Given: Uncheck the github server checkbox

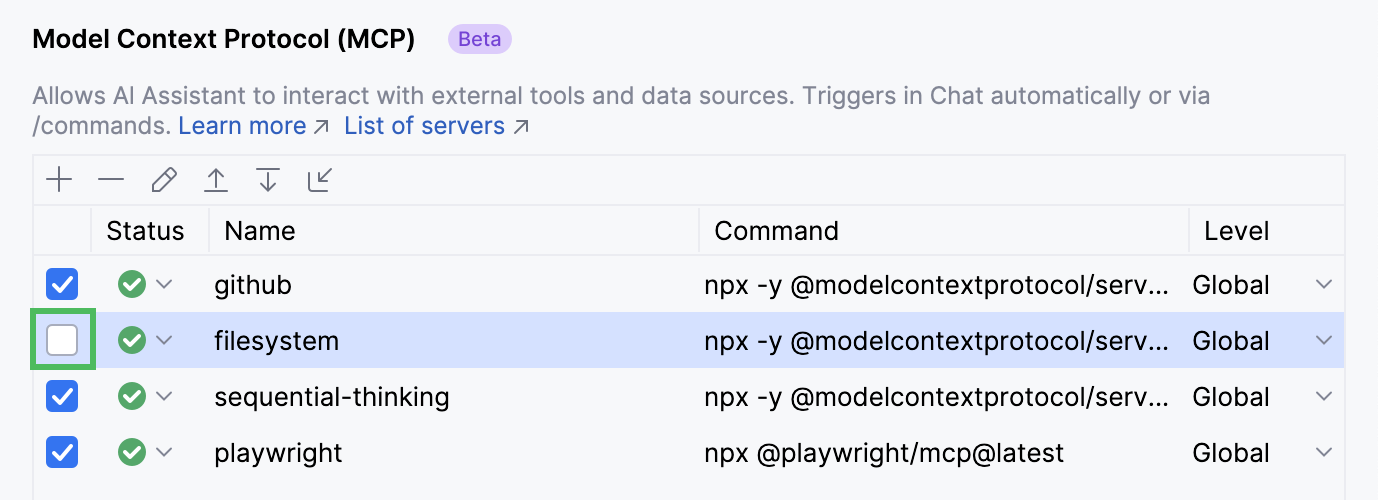Looking at the screenshot, I should click(63, 285).
